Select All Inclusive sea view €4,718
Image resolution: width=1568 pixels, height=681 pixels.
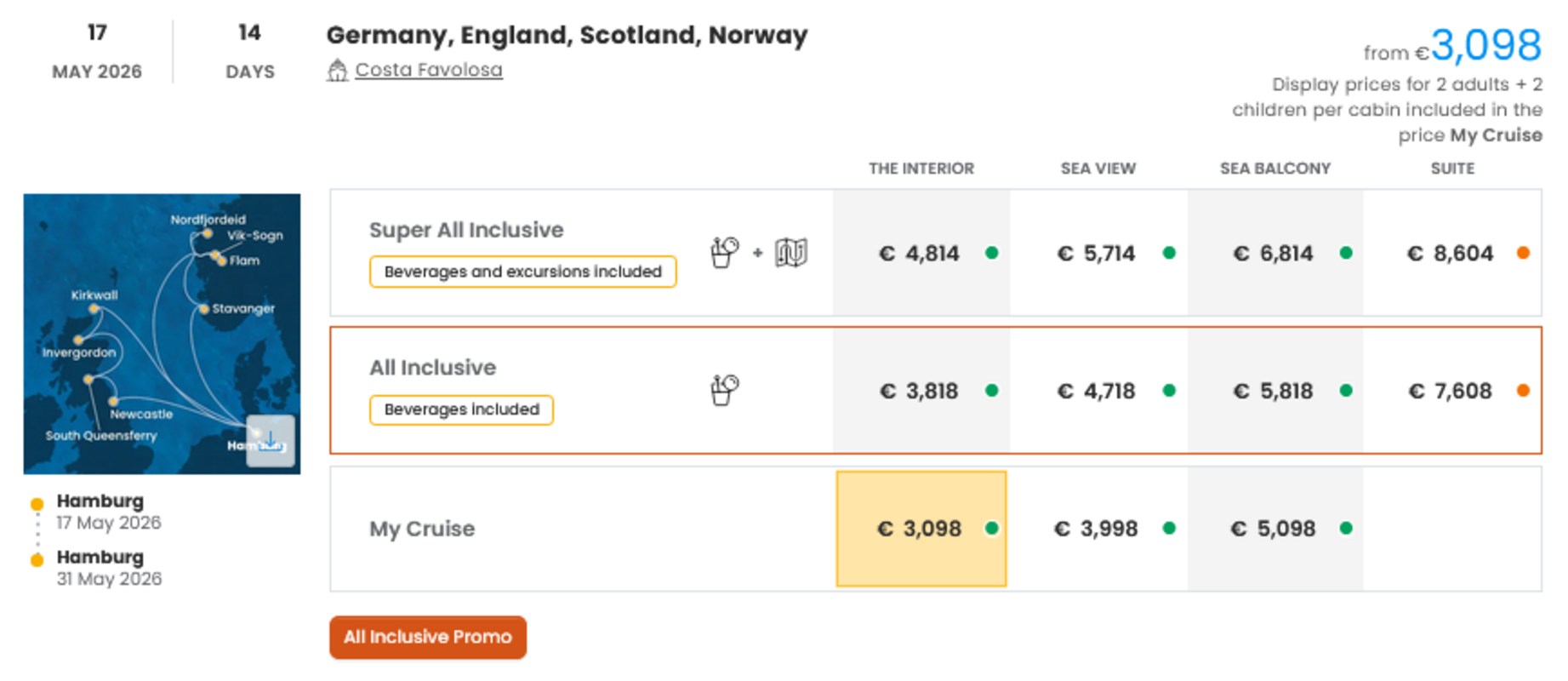1097,391
